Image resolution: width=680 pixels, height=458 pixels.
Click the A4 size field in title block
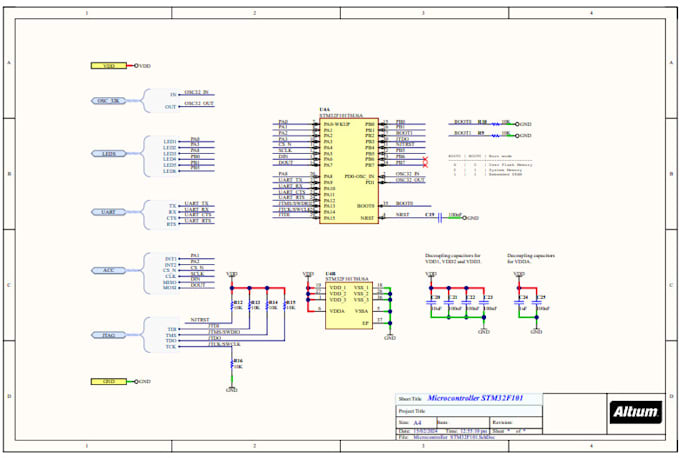(x=417, y=423)
